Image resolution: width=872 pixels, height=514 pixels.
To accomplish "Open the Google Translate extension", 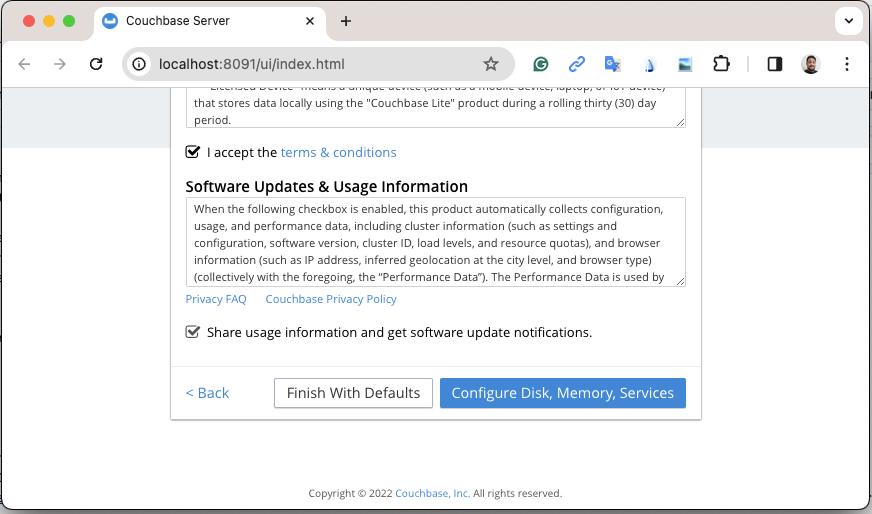I will tap(612, 65).
